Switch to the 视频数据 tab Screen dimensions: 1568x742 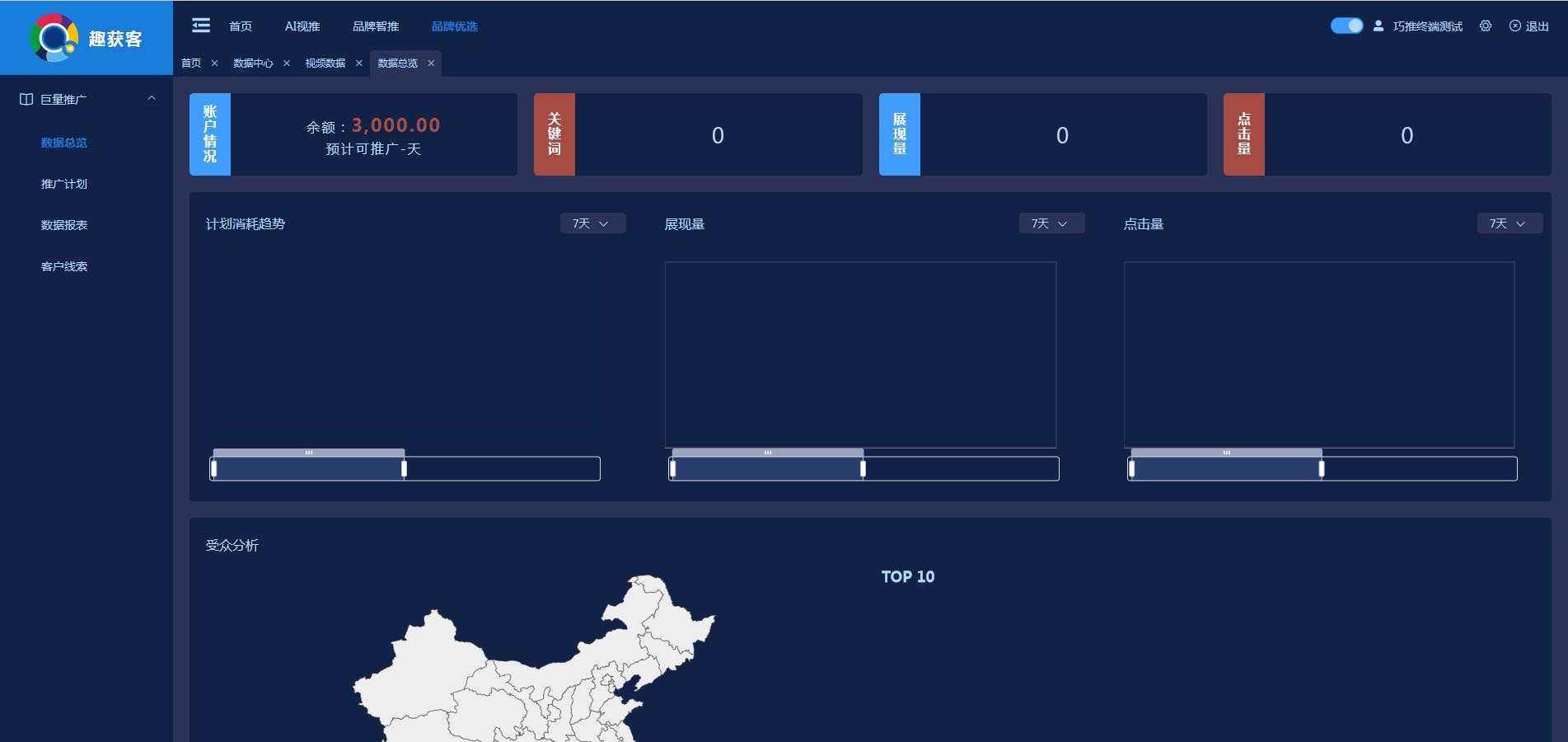[325, 63]
